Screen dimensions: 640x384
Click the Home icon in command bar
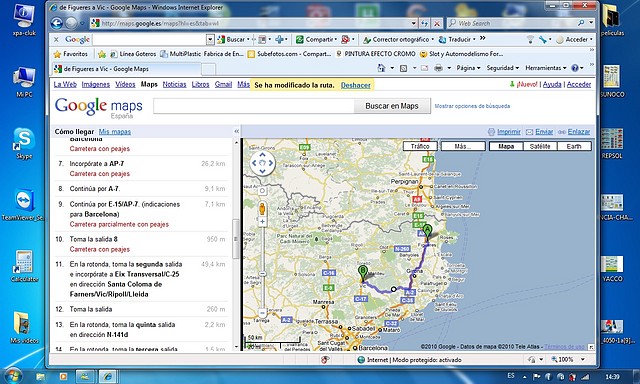tap(381, 68)
